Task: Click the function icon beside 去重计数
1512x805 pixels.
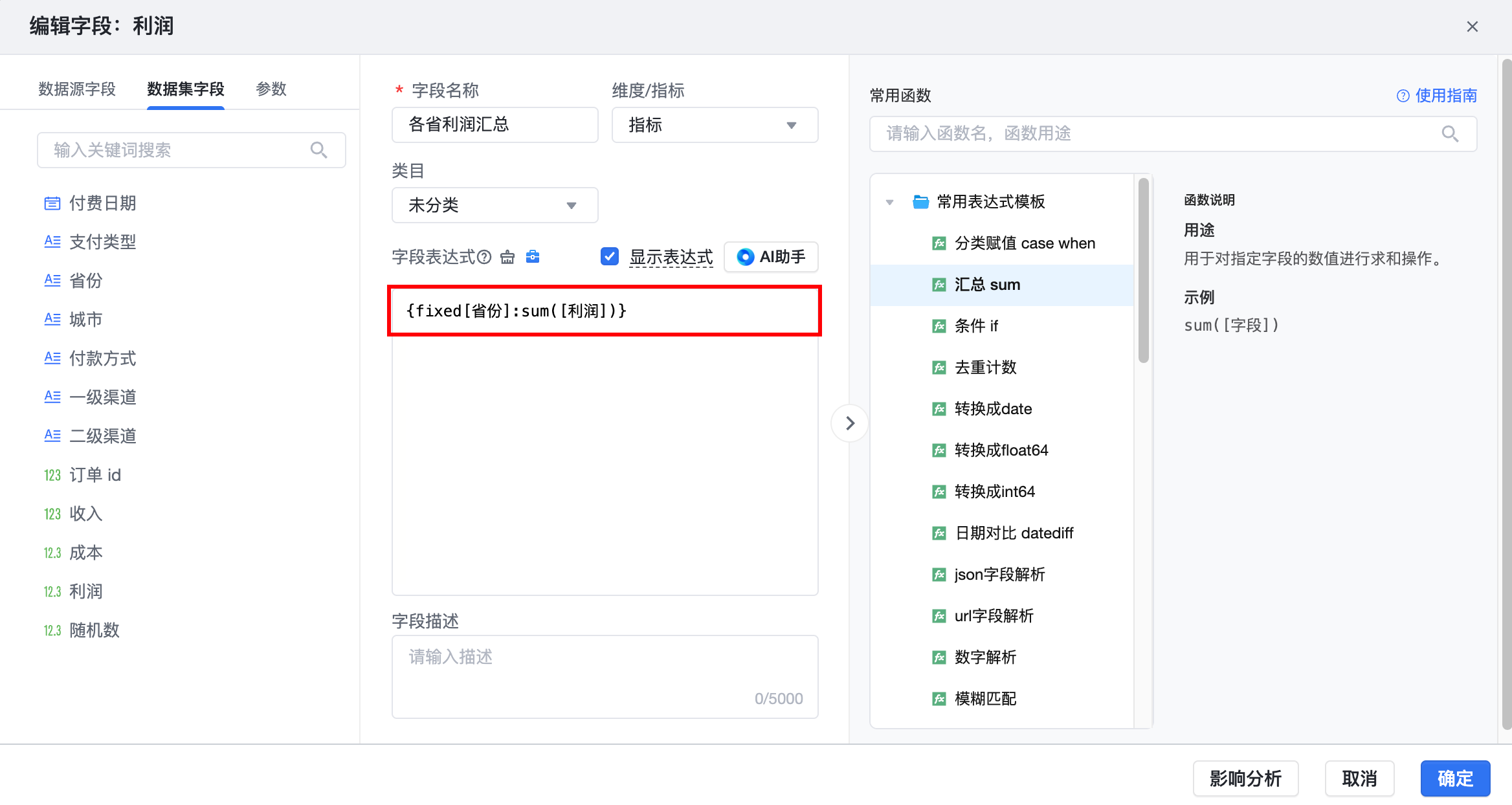Action: click(939, 368)
